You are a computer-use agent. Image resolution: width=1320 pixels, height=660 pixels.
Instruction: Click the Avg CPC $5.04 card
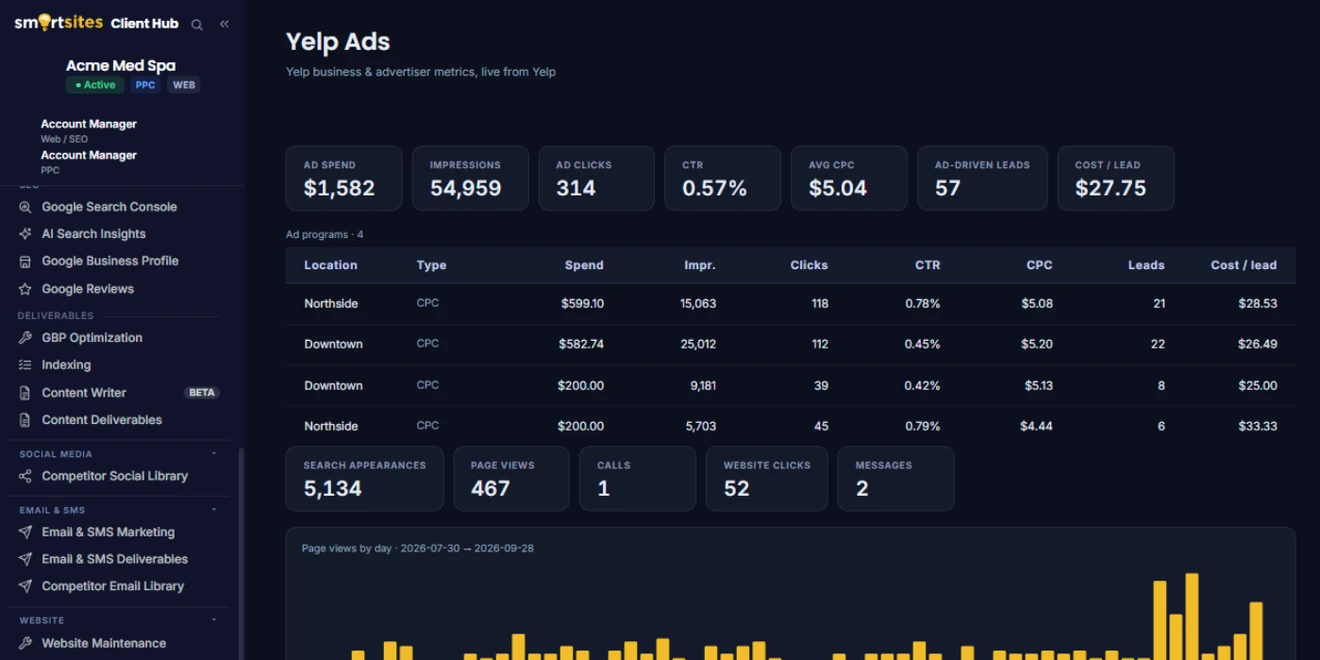point(849,178)
